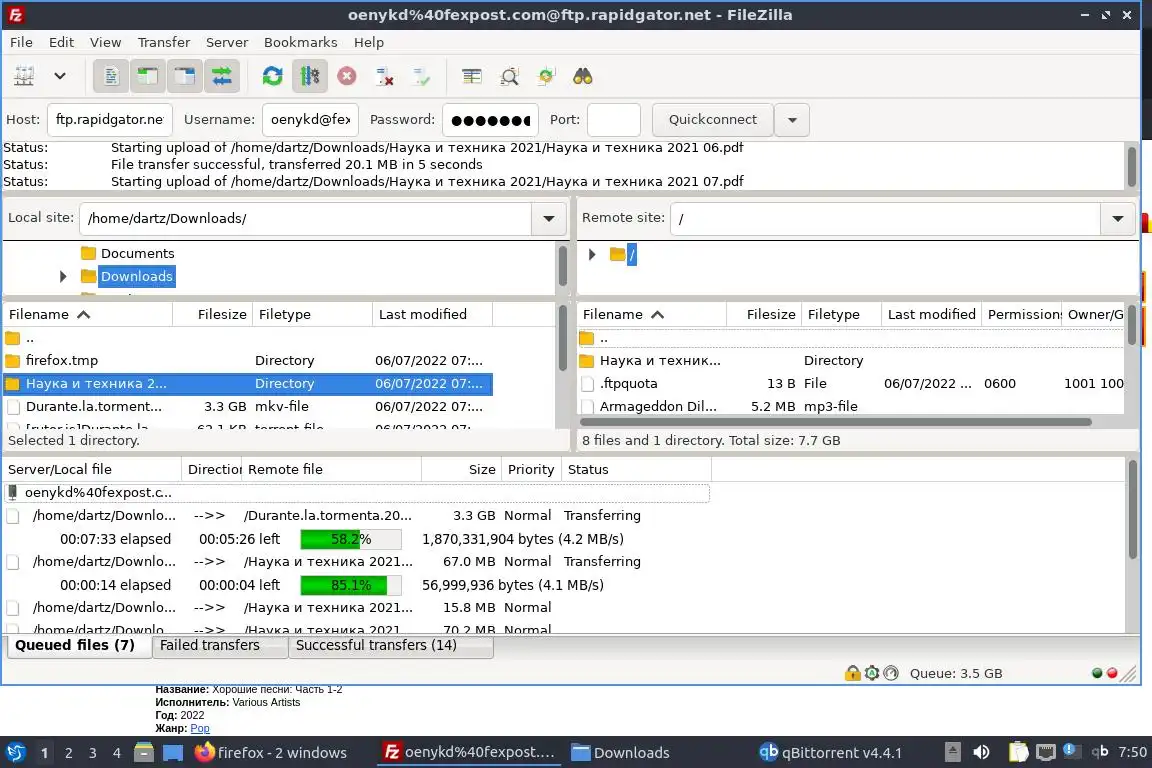Focus the Port input field

coord(613,119)
